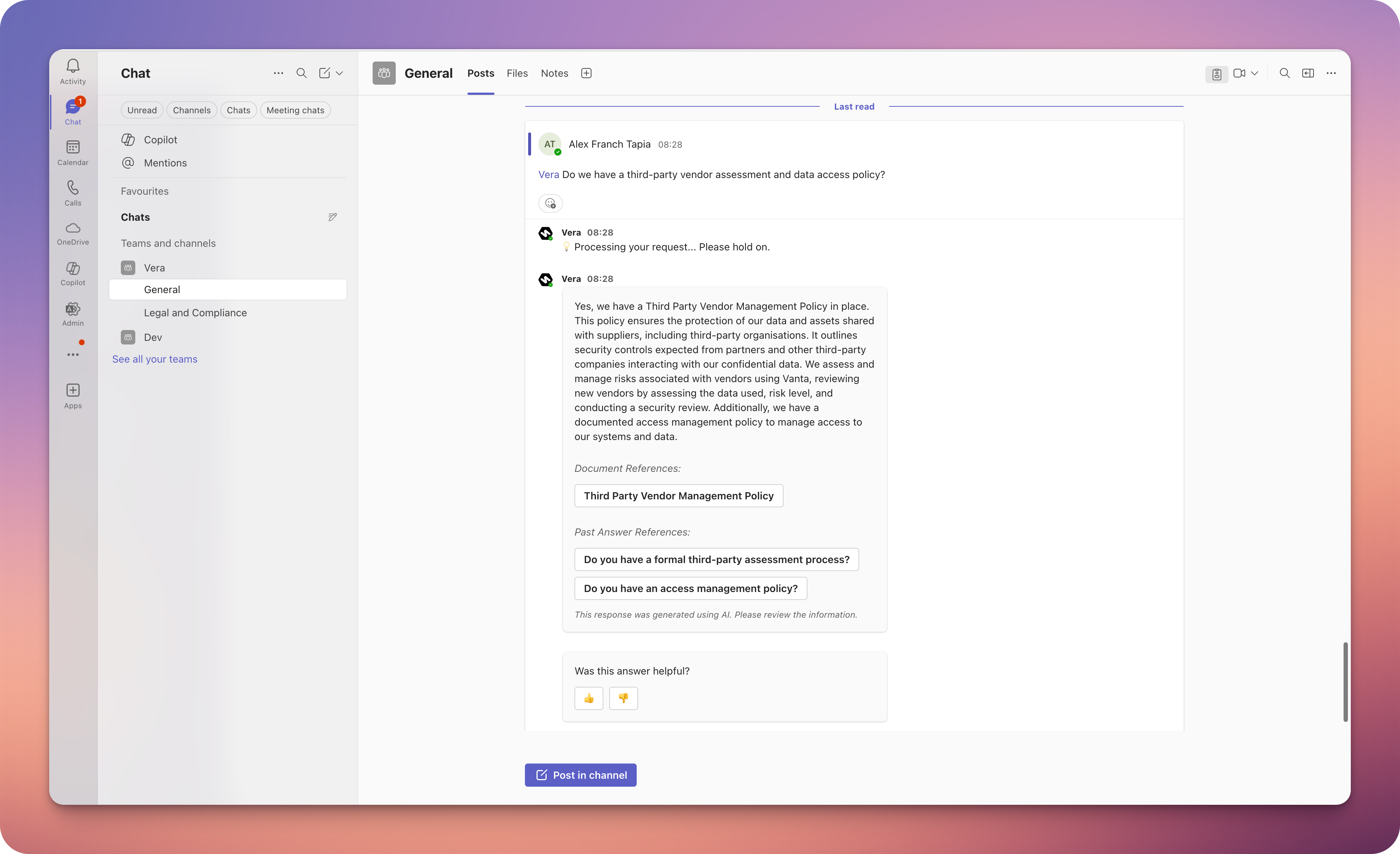Search chats with the magnifier icon
This screenshot has width=1400, height=854.
pyautogui.click(x=302, y=73)
